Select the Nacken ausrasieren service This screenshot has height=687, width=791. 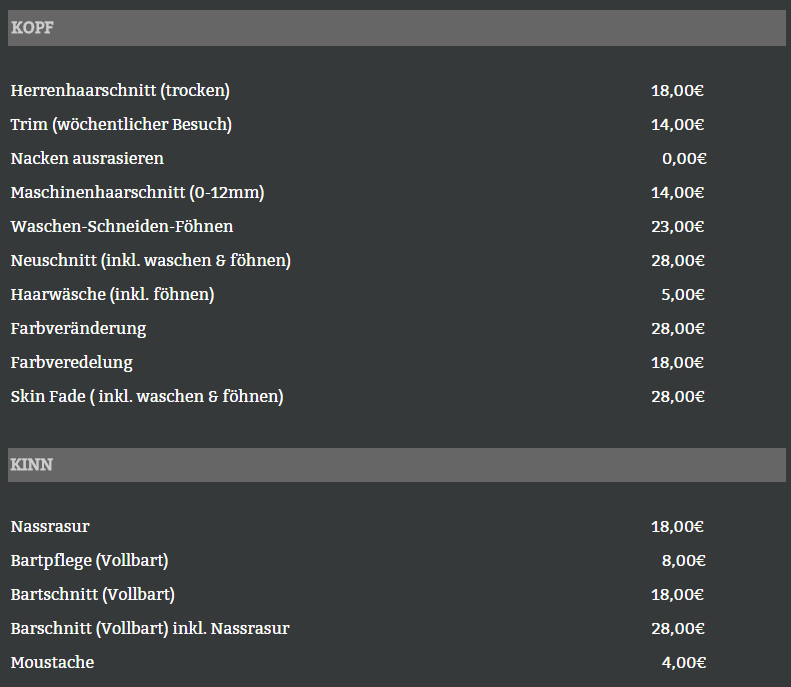click(87, 159)
